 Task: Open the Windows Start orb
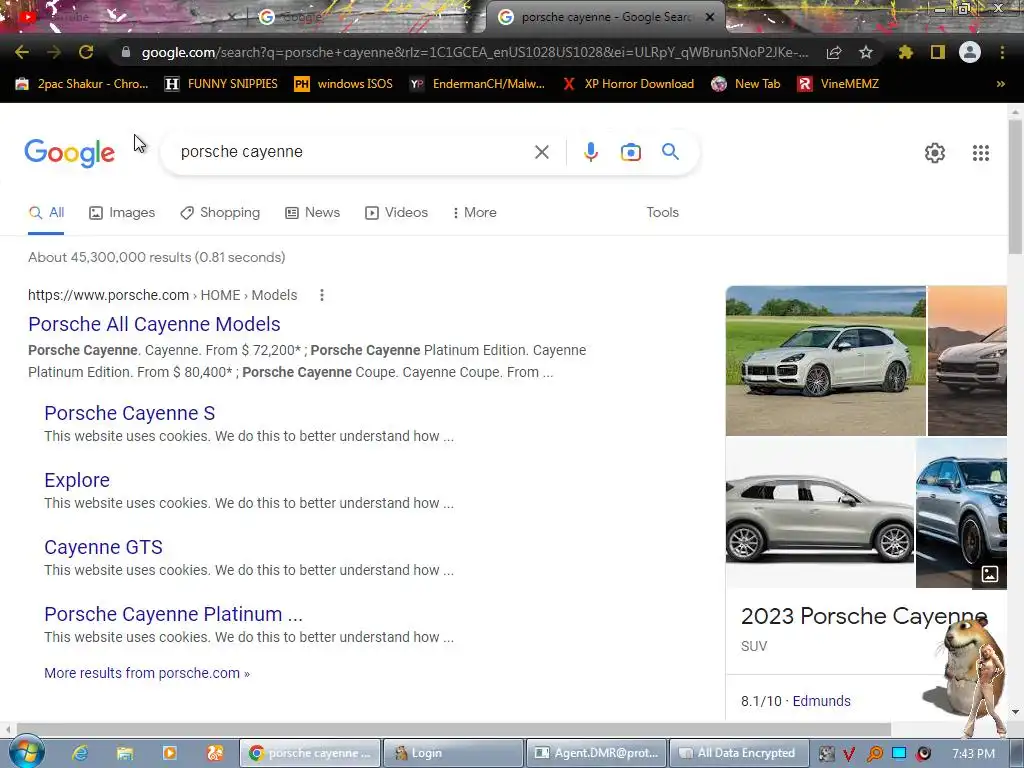pos(26,752)
